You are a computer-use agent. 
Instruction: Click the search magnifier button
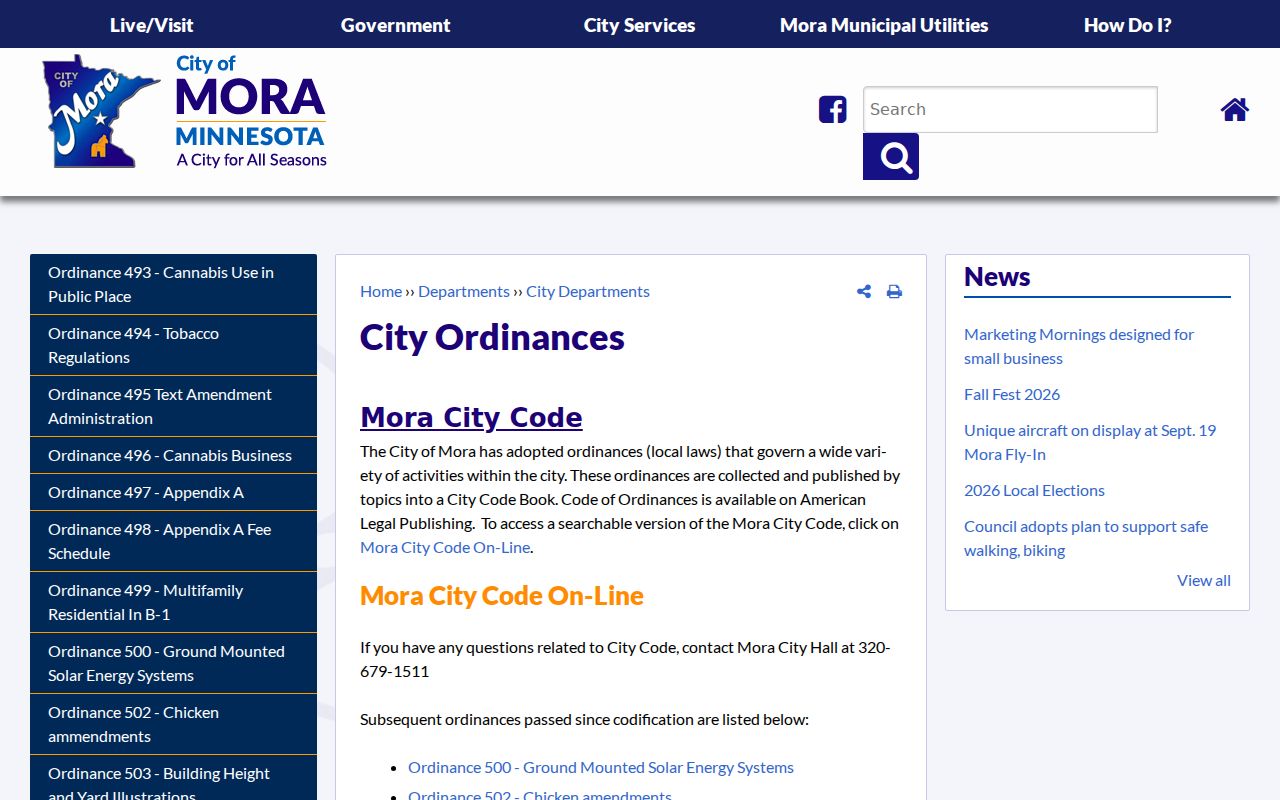[891, 157]
